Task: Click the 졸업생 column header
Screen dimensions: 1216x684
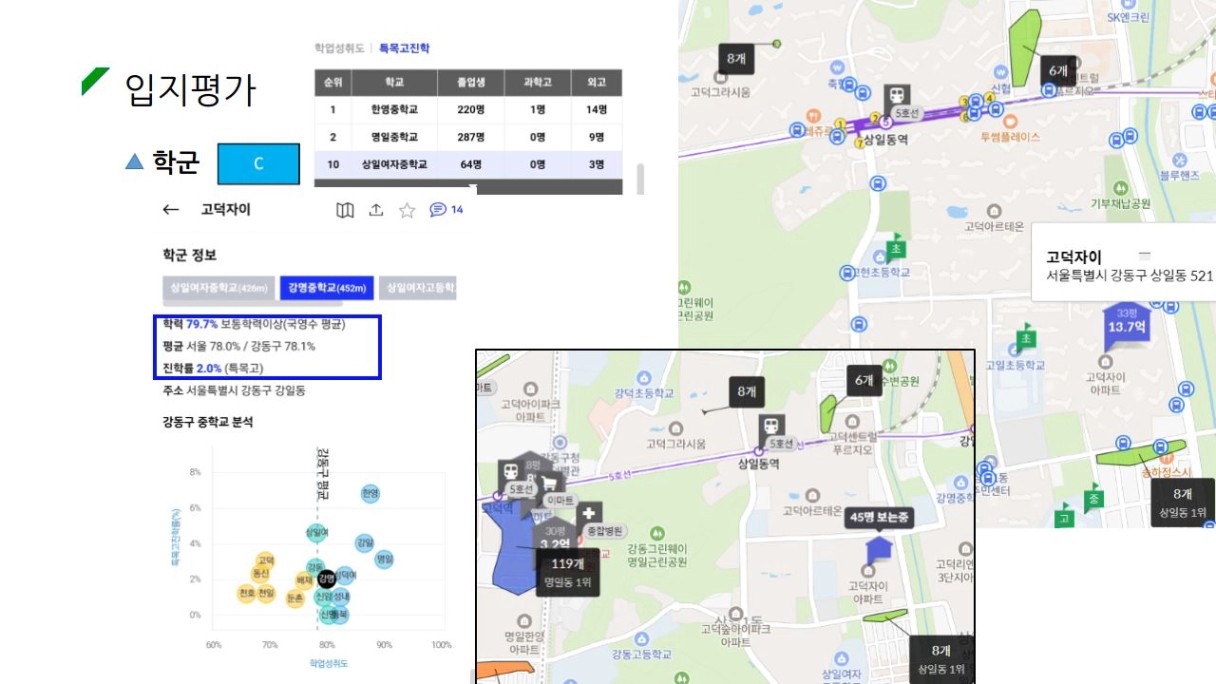Action: pos(470,83)
